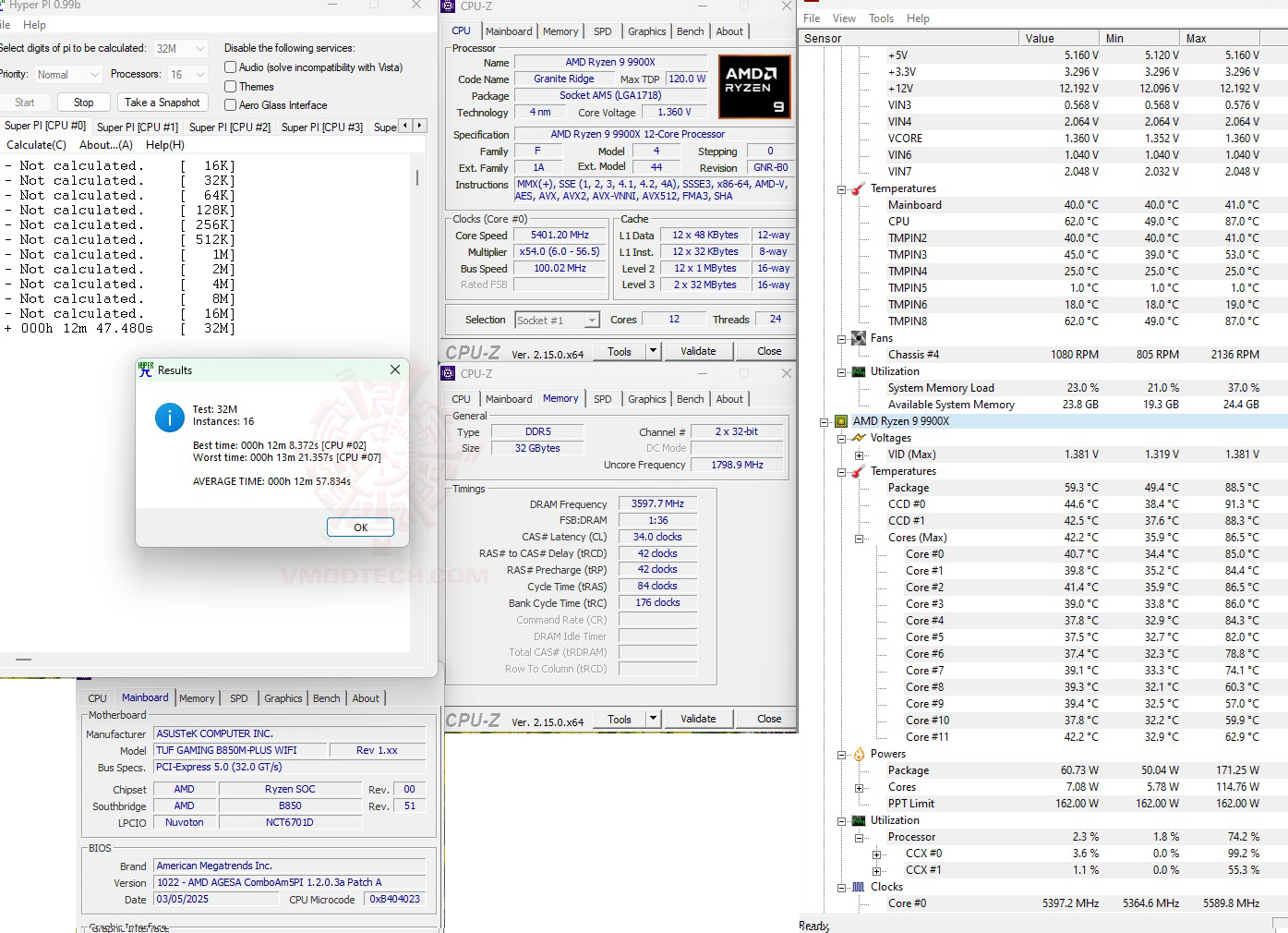Click the fan icon beside Fans in HWMonitor
Image resolution: width=1288 pixels, height=933 pixels.
(x=858, y=338)
